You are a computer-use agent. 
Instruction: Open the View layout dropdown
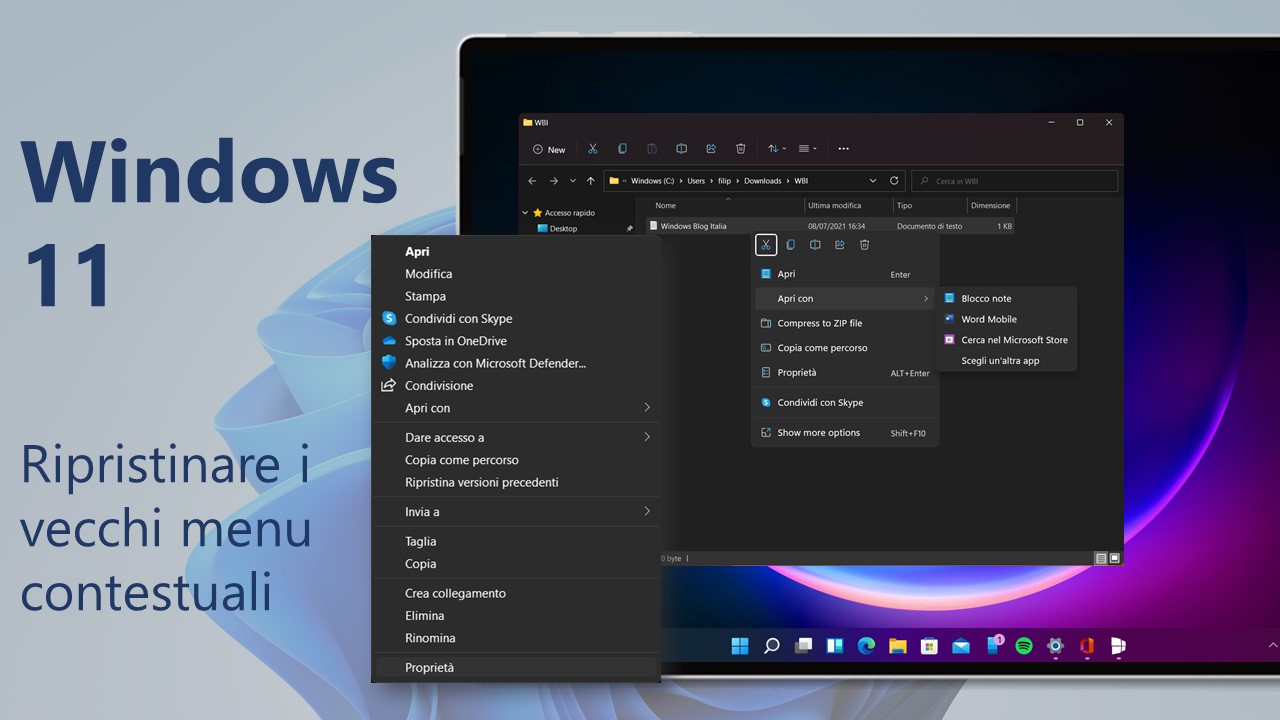(807, 149)
